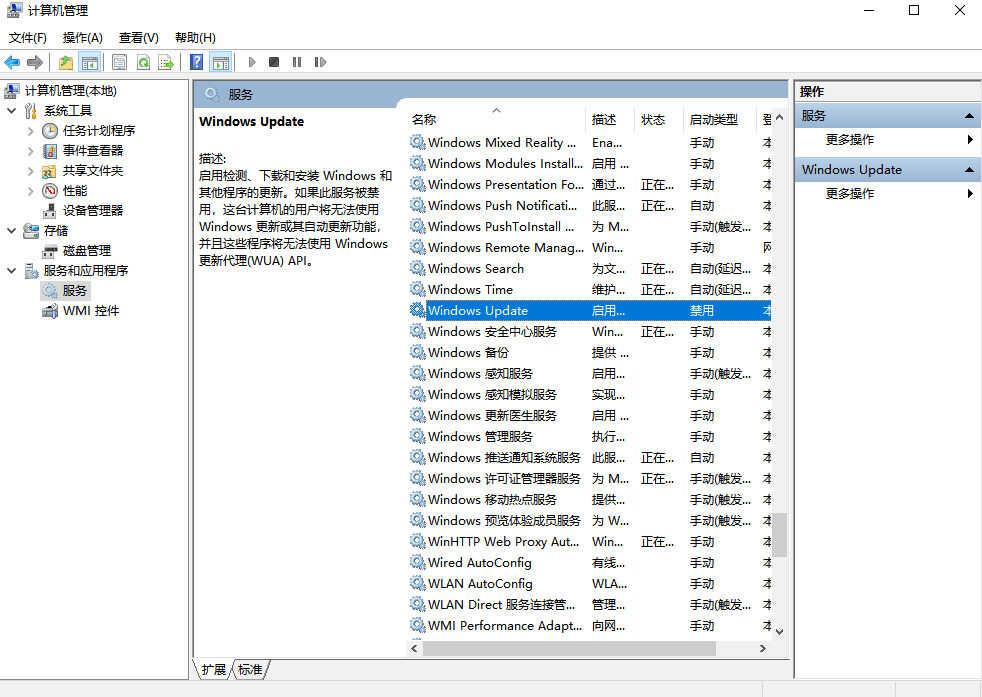Viewport: 982px width, 697px height.
Task: Switch to the 标准 tab
Action: pos(251,670)
